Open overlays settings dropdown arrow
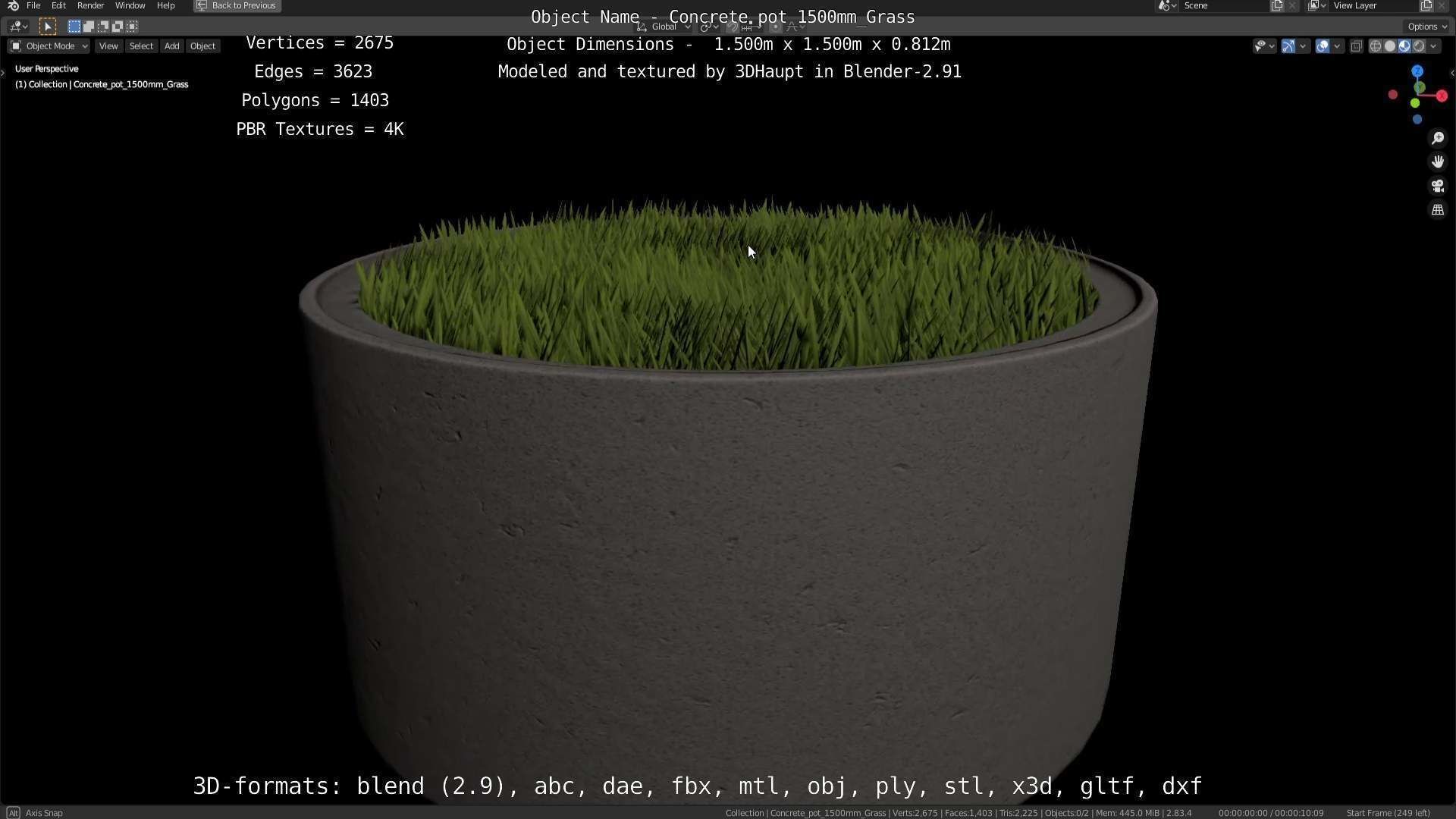1456x819 pixels. [x=1337, y=46]
